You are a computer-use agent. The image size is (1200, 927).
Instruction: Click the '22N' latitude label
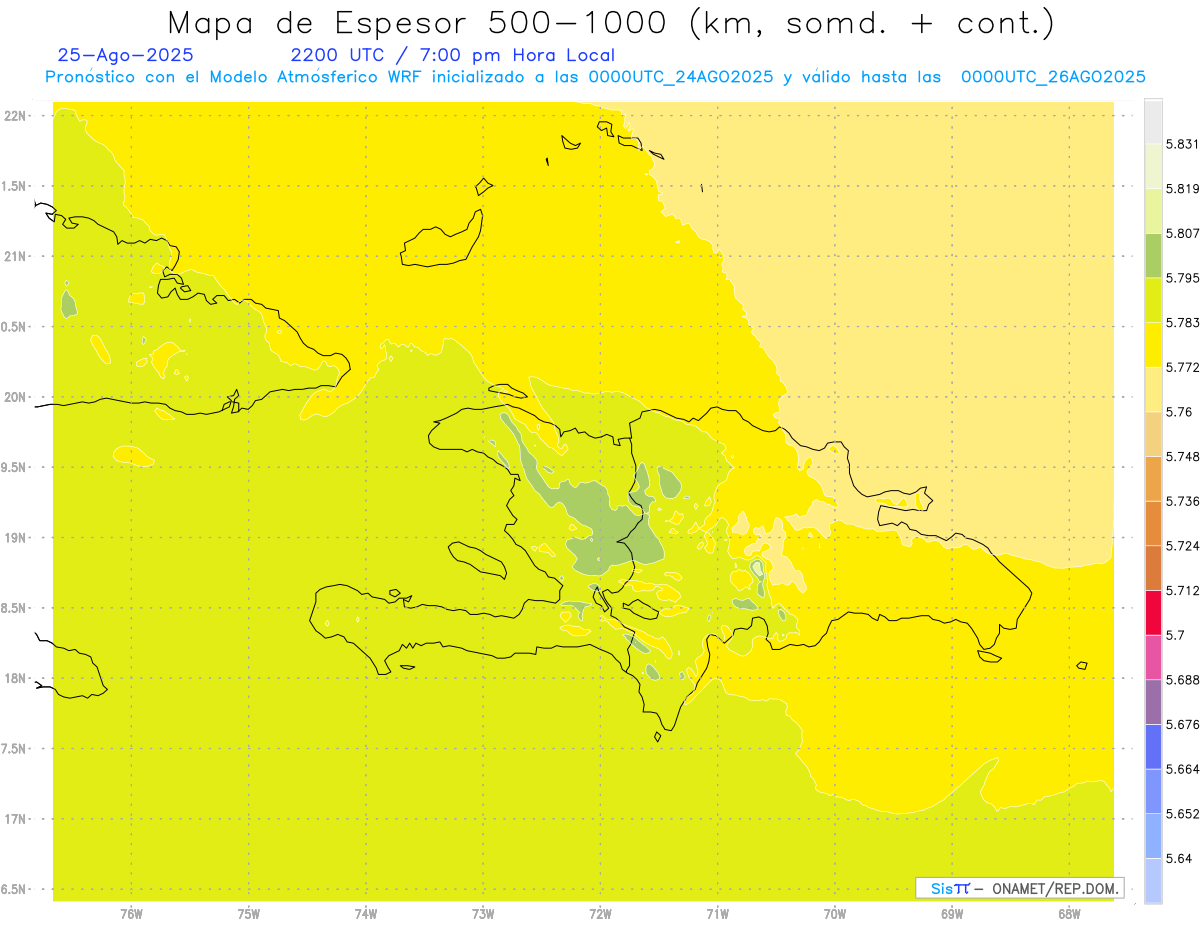click(x=17, y=116)
